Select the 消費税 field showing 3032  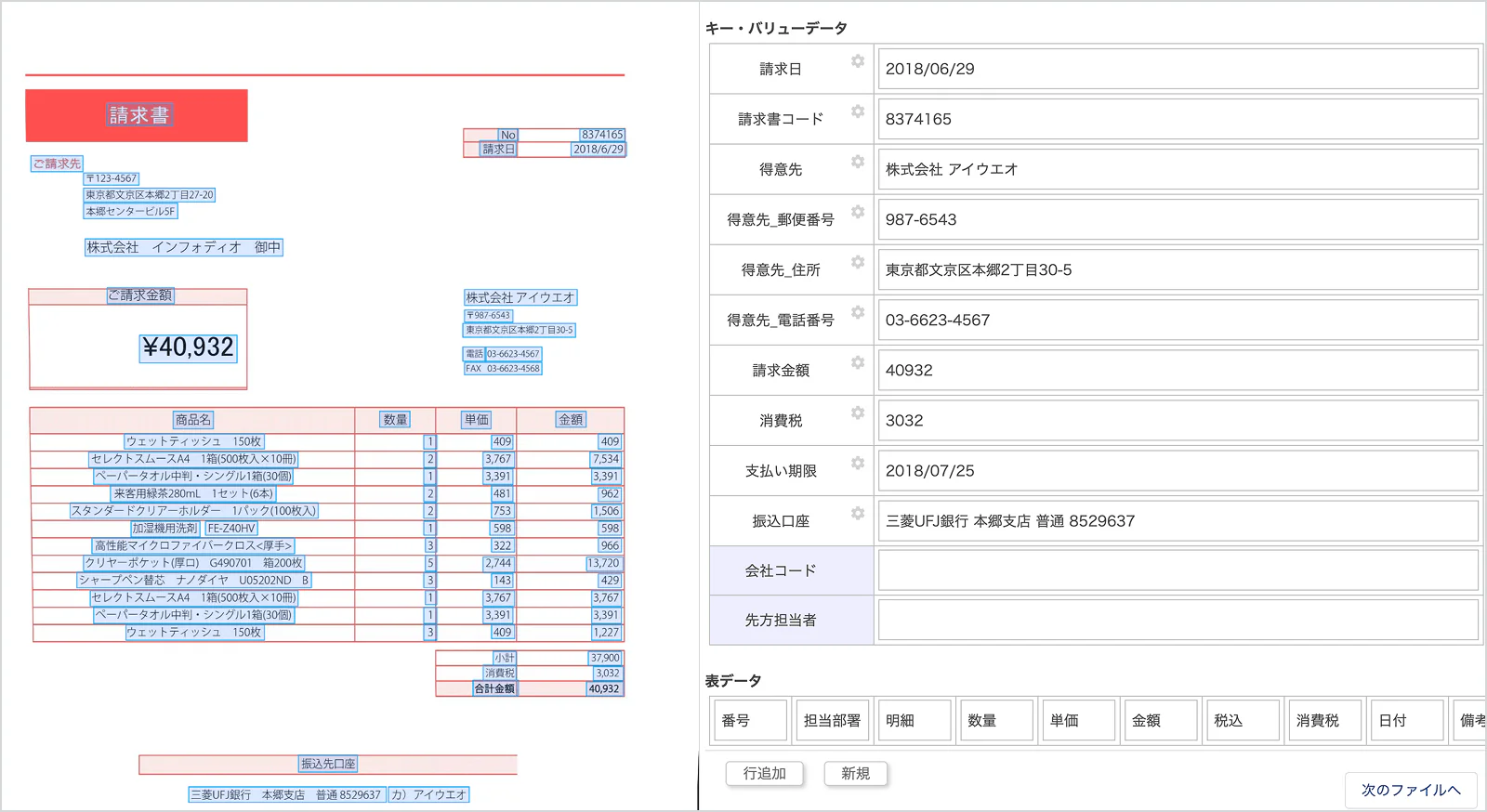coord(1178,420)
